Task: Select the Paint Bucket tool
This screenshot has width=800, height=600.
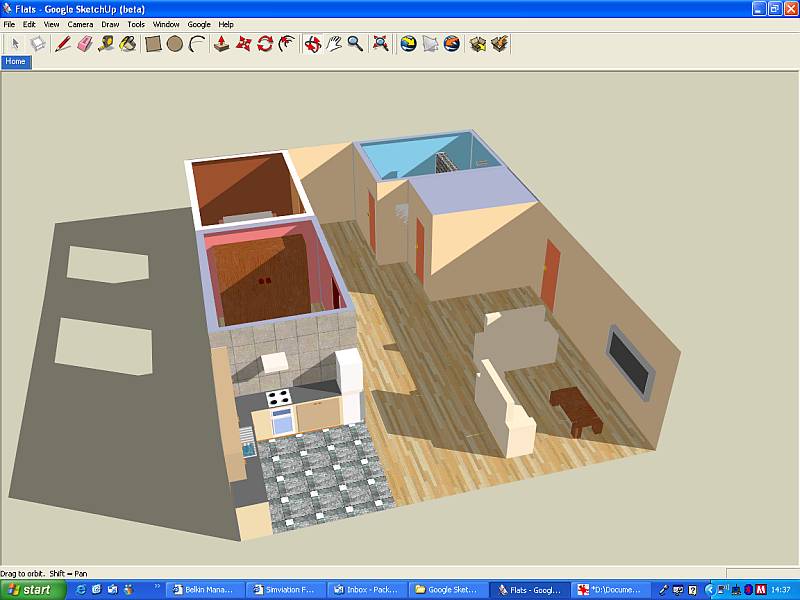Action: pyautogui.click(x=128, y=44)
